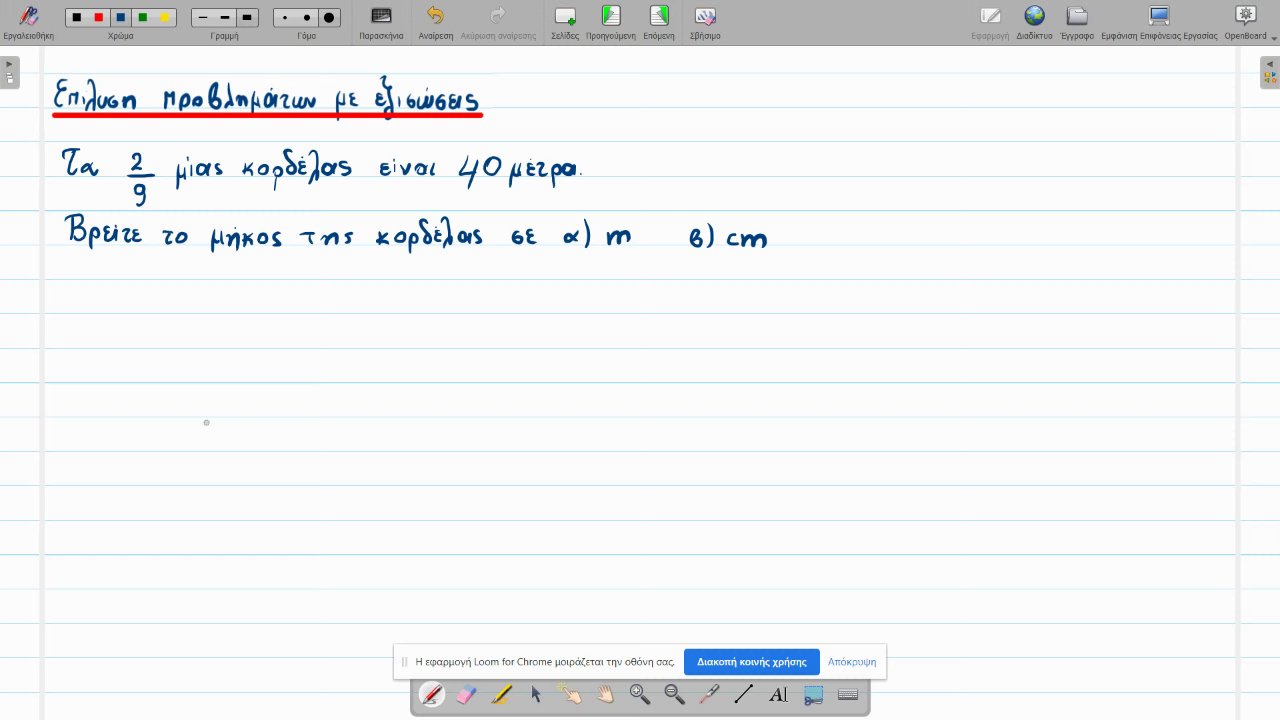Show the desktop via Εμφάνιση Επιφάνειας Εργασίας
Image resolution: width=1280 pixels, height=720 pixels.
tap(1159, 22)
